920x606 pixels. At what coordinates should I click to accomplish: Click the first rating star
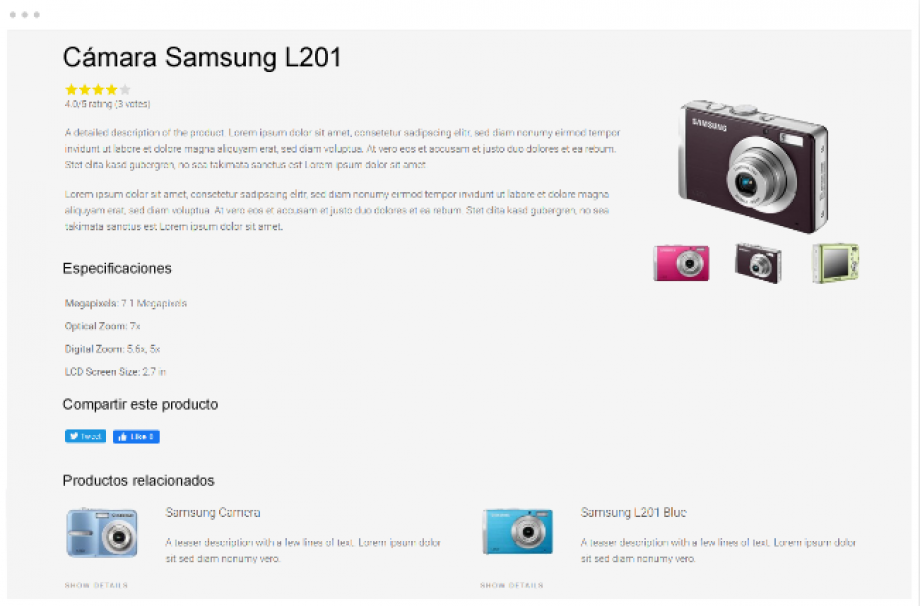click(71, 89)
